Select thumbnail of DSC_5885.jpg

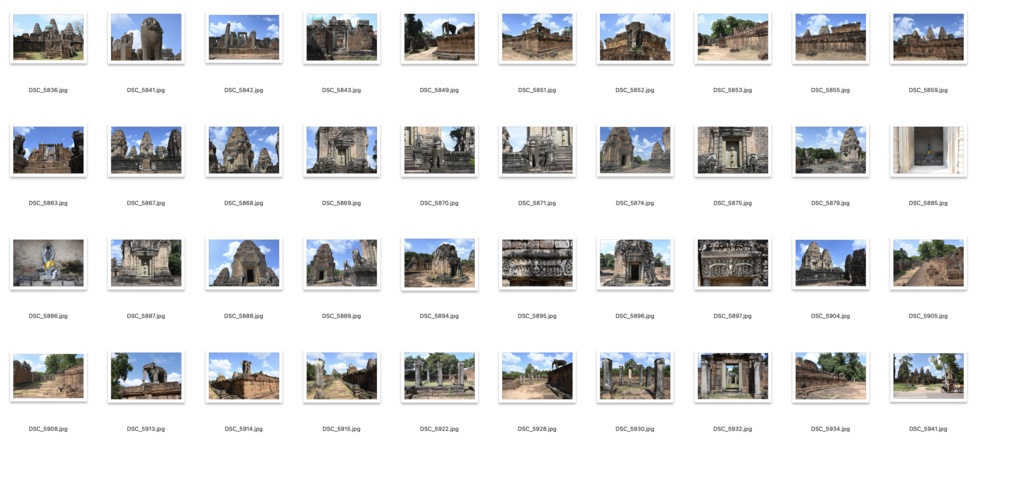pyautogui.click(x=928, y=150)
